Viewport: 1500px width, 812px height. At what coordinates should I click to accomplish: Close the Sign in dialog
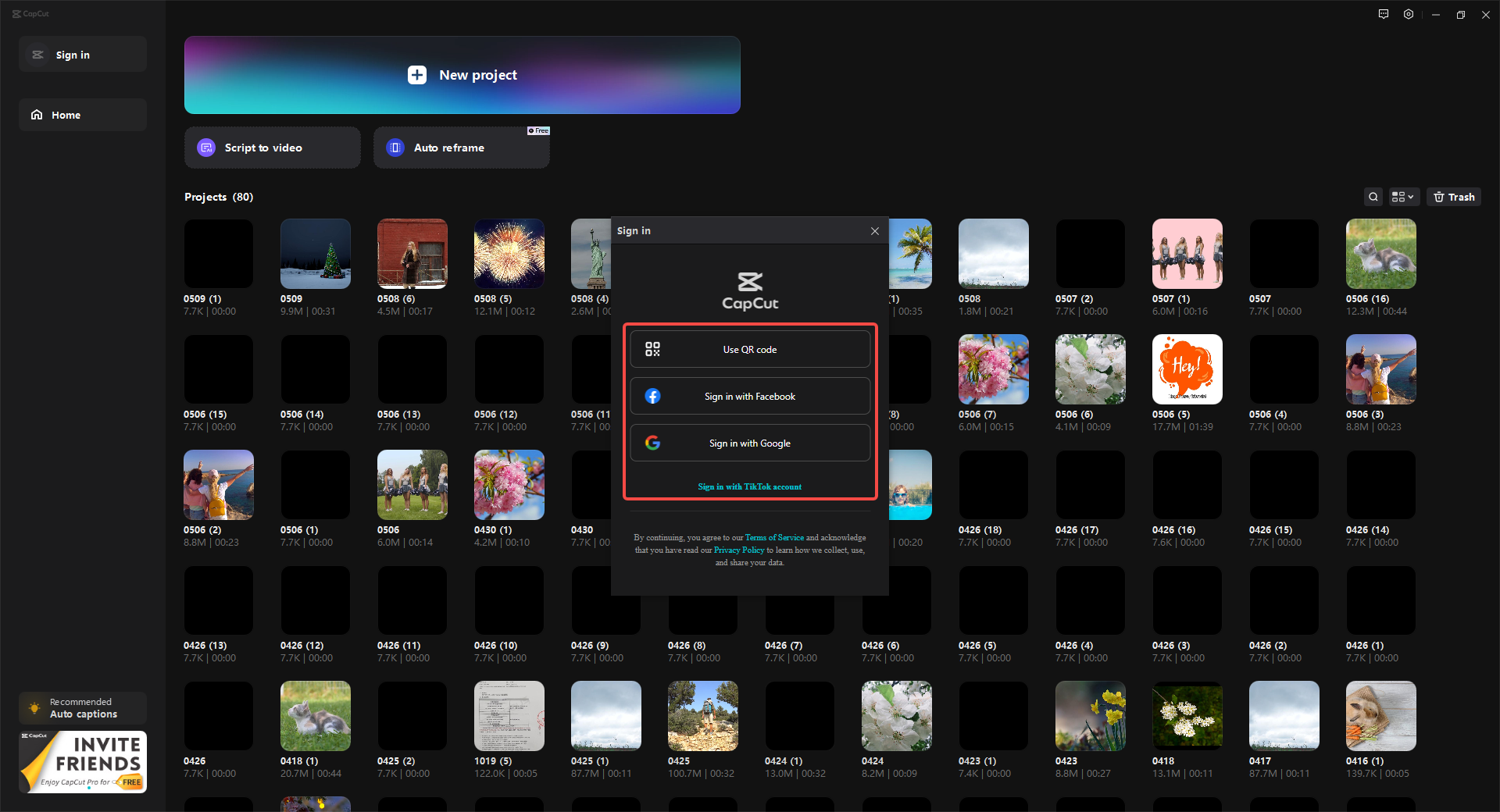point(875,231)
